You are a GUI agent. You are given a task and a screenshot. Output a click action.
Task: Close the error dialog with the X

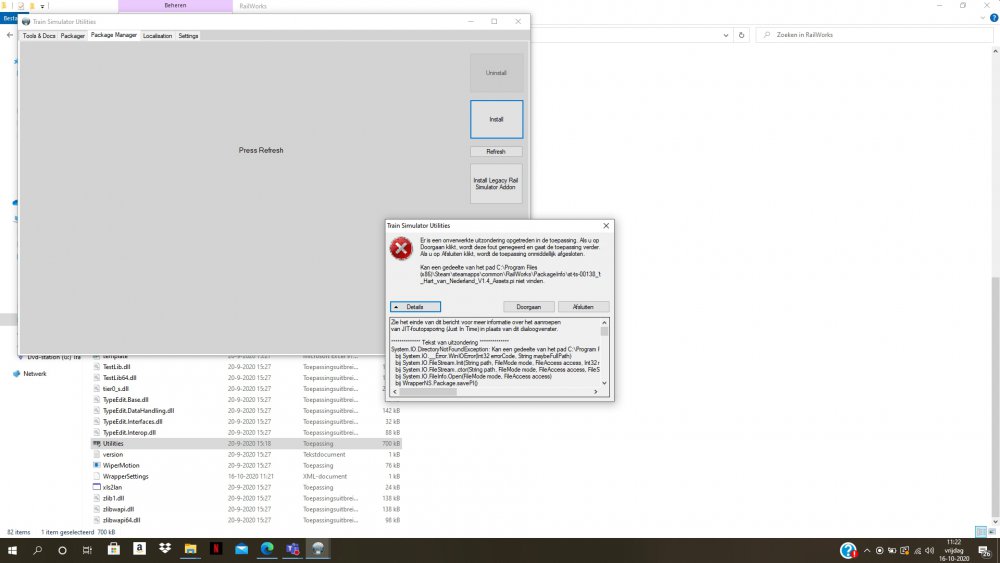tap(606, 226)
